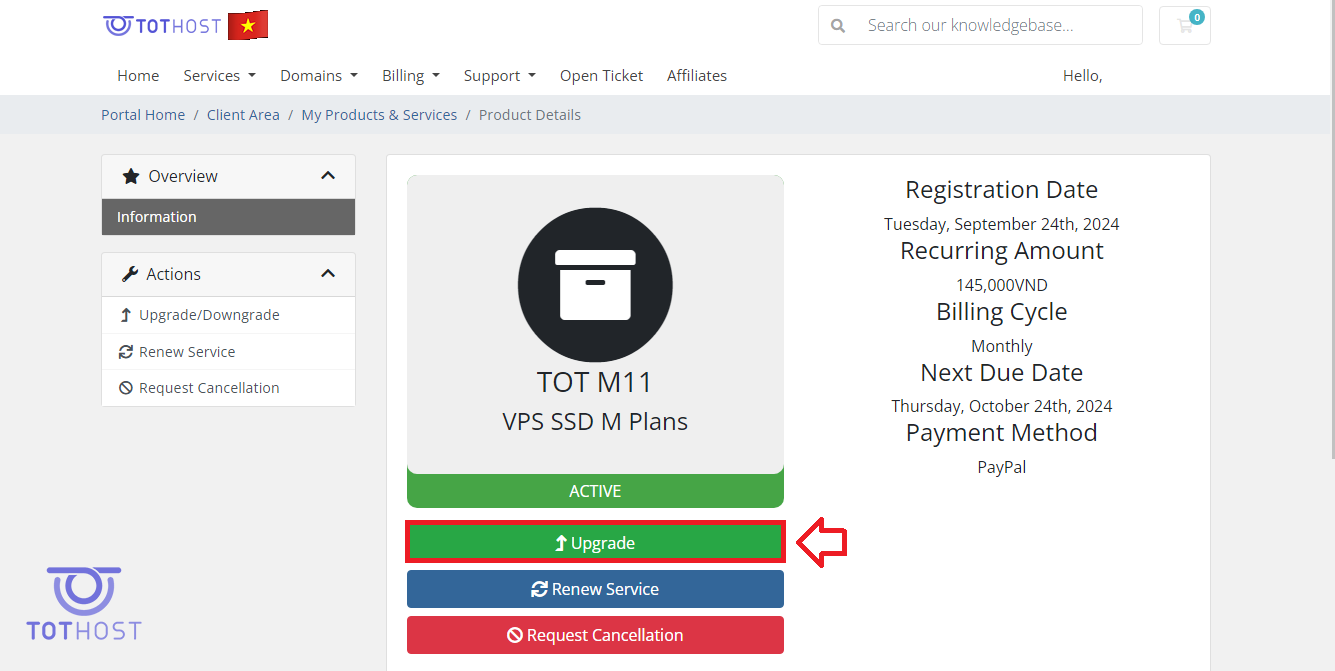Click the blue Renew Service button
This screenshot has width=1335, height=671.
click(595, 589)
